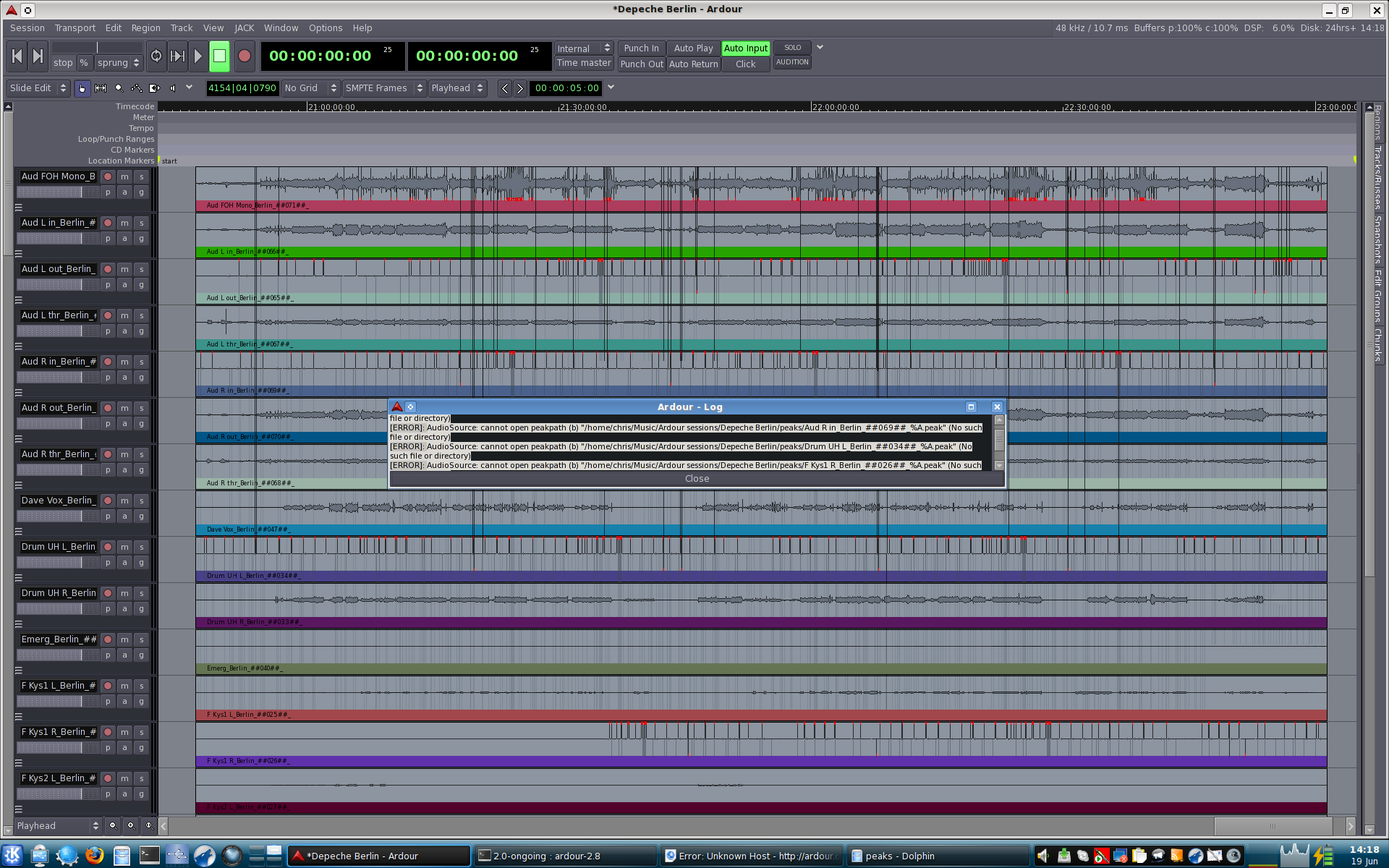Click the play transport button
1389x868 pixels.
click(197, 56)
